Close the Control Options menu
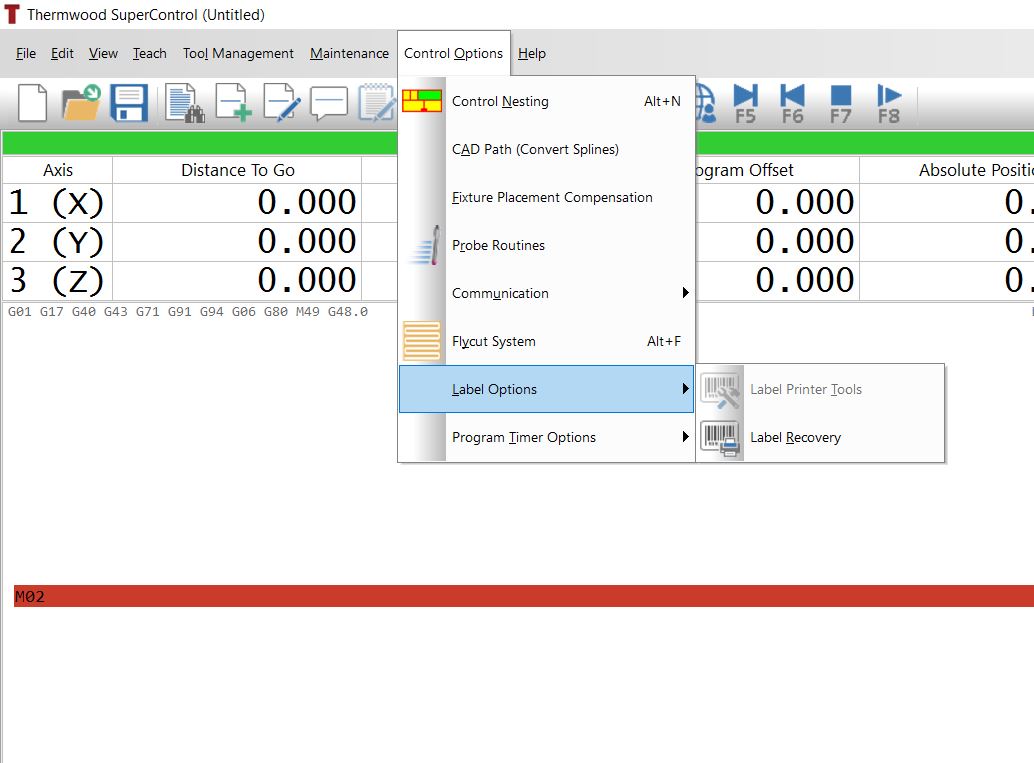The image size is (1034, 763). click(454, 53)
